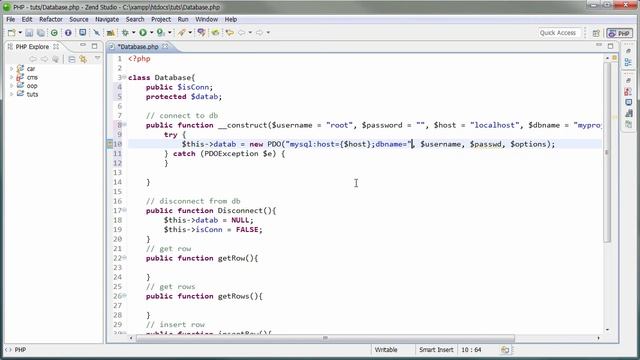Click the green Run play icon

143,33
